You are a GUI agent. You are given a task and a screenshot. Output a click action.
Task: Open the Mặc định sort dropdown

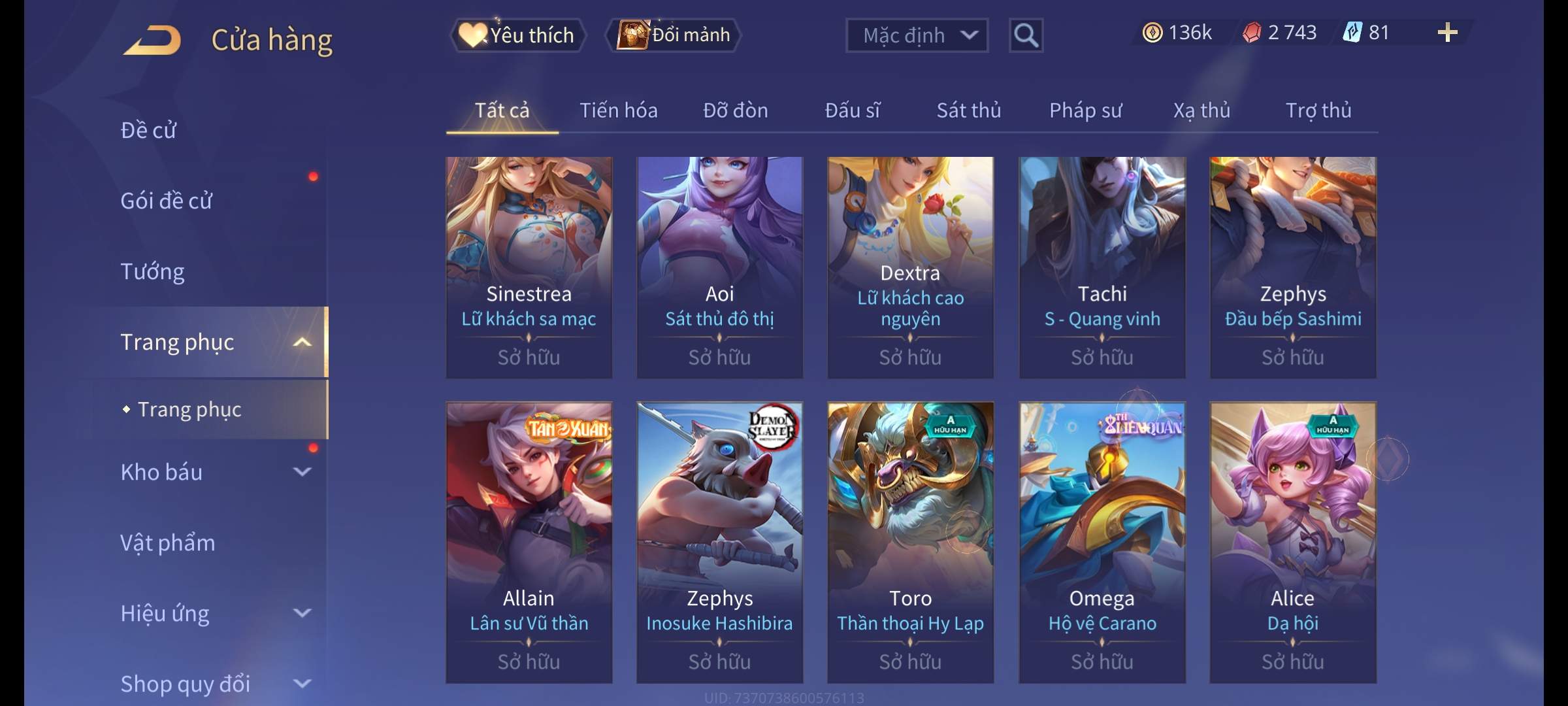(917, 35)
